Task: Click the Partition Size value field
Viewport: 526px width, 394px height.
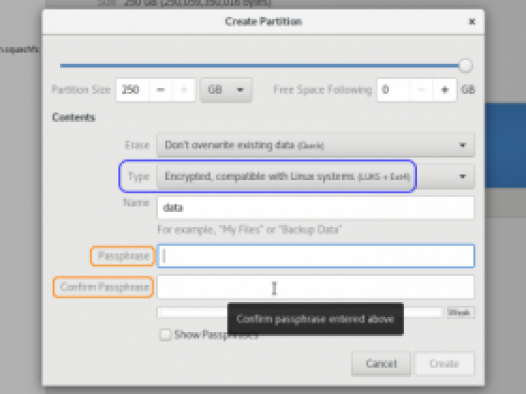Action: point(133,90)
